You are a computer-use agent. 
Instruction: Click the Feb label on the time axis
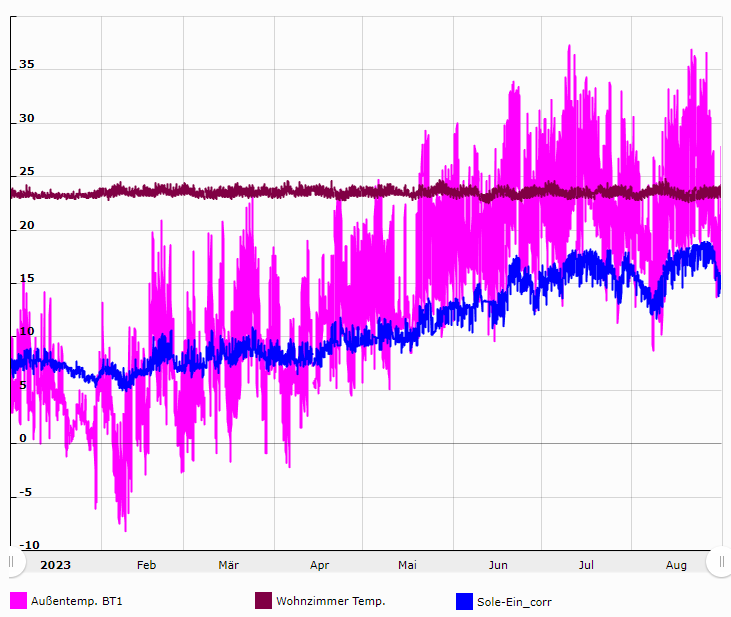[x=146, y=565]
